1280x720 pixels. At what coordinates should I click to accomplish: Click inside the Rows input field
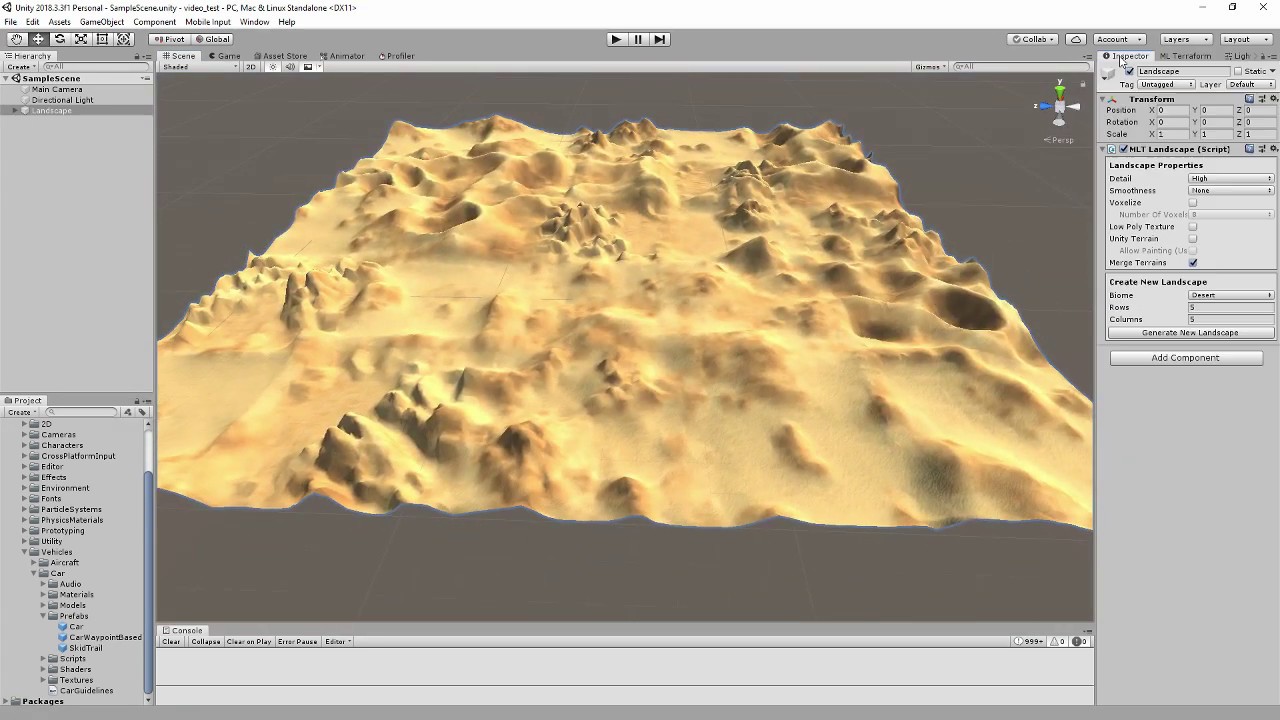pos(1231,308)
